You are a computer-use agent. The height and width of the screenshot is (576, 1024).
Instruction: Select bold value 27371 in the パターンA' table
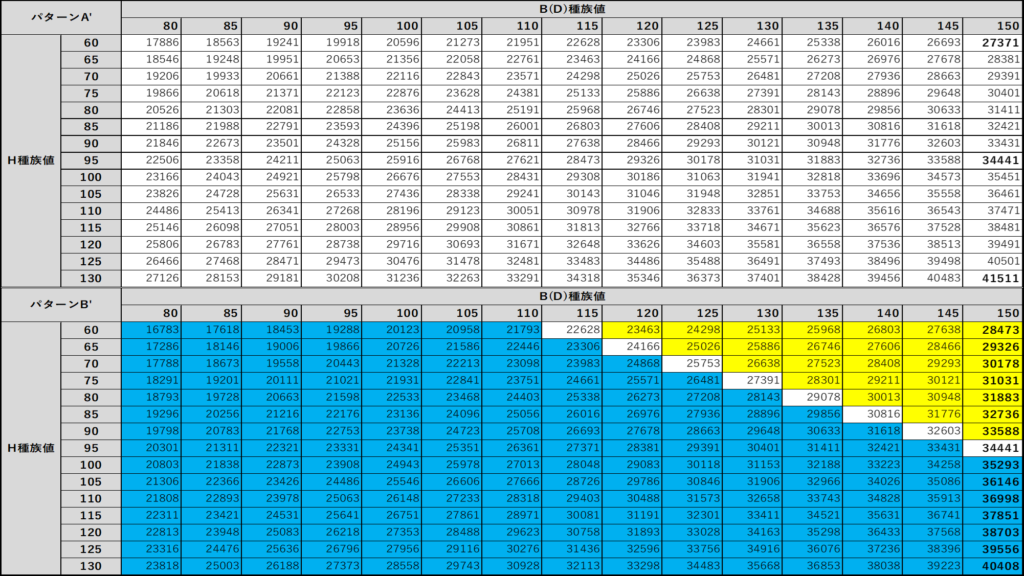coord(1000,42)
